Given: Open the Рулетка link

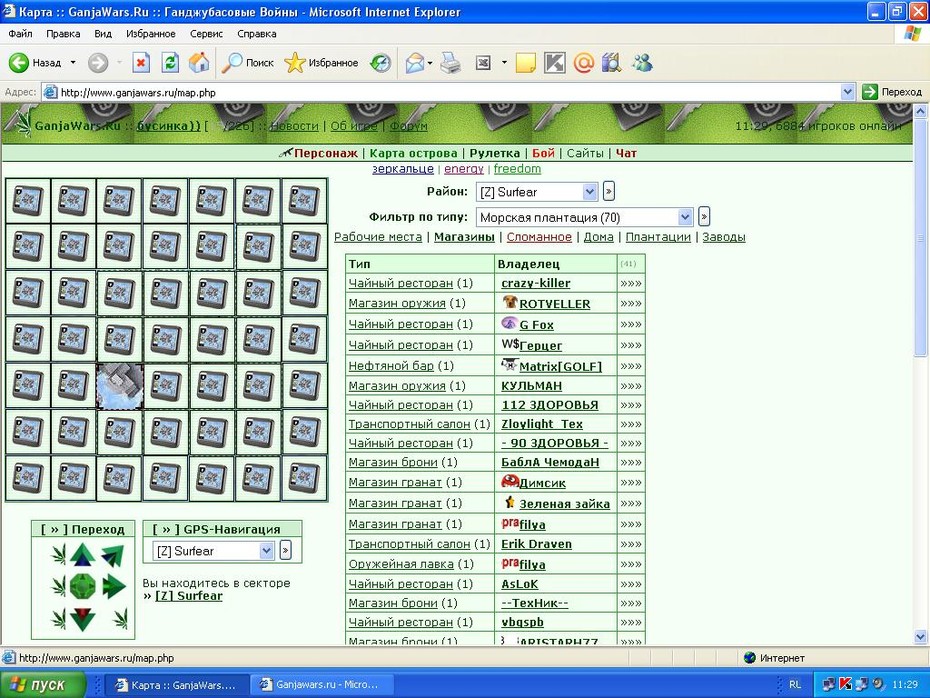Looking at the screenshot, I should coord(495,153).
